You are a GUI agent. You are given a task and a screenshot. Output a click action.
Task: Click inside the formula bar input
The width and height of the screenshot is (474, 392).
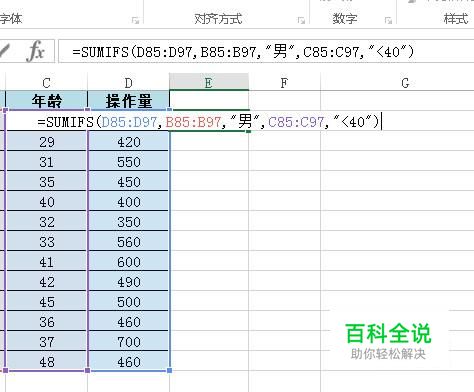266,52
